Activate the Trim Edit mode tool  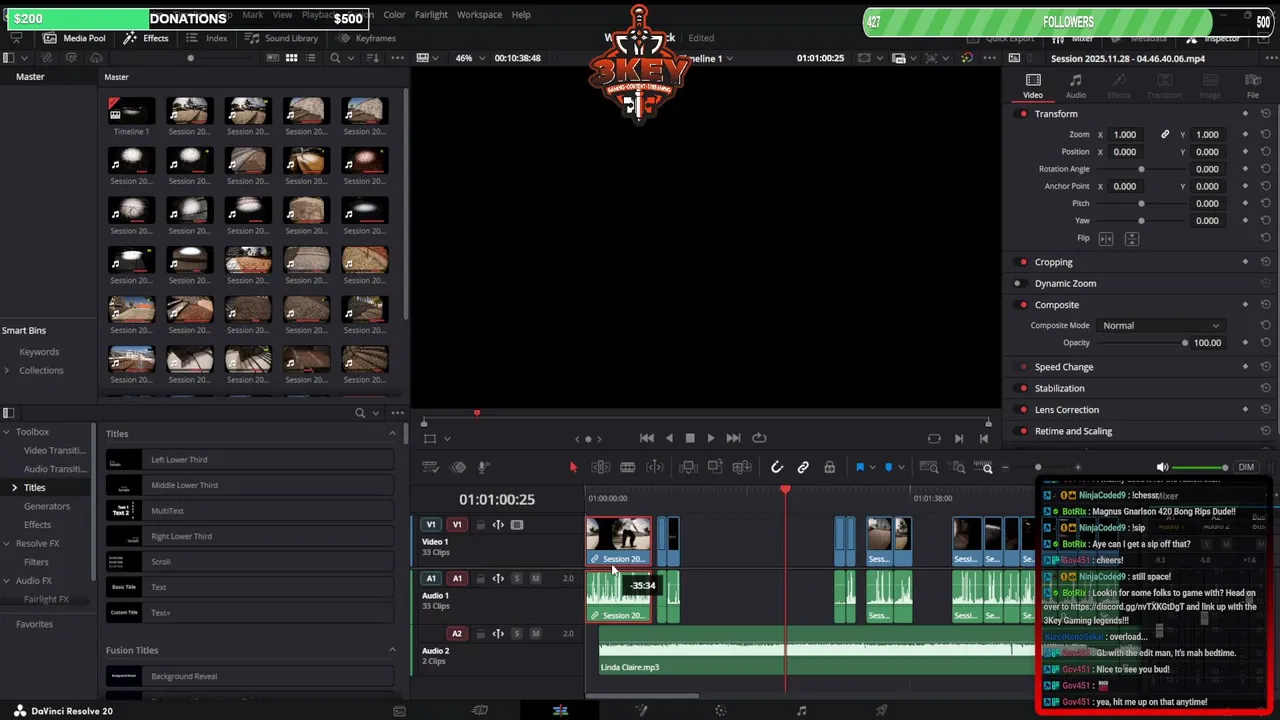(x=601, y=468)
